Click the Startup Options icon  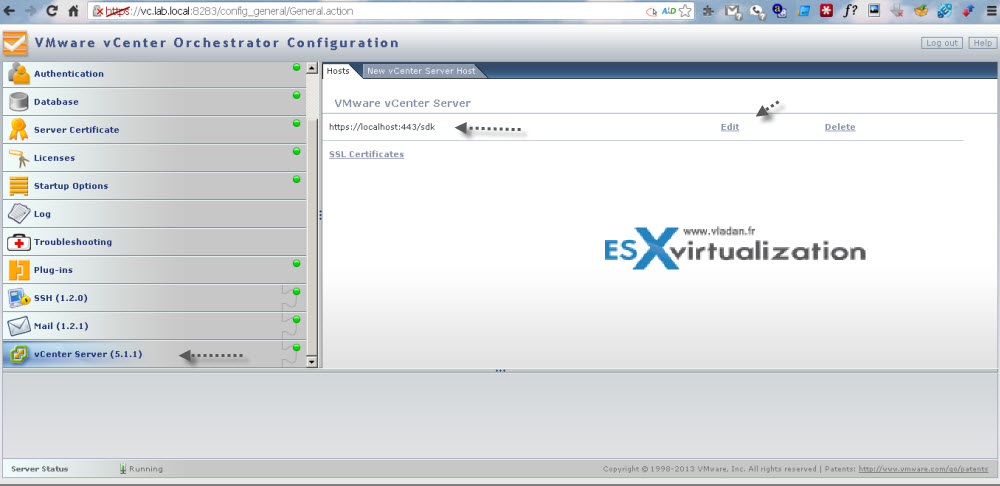18,186
